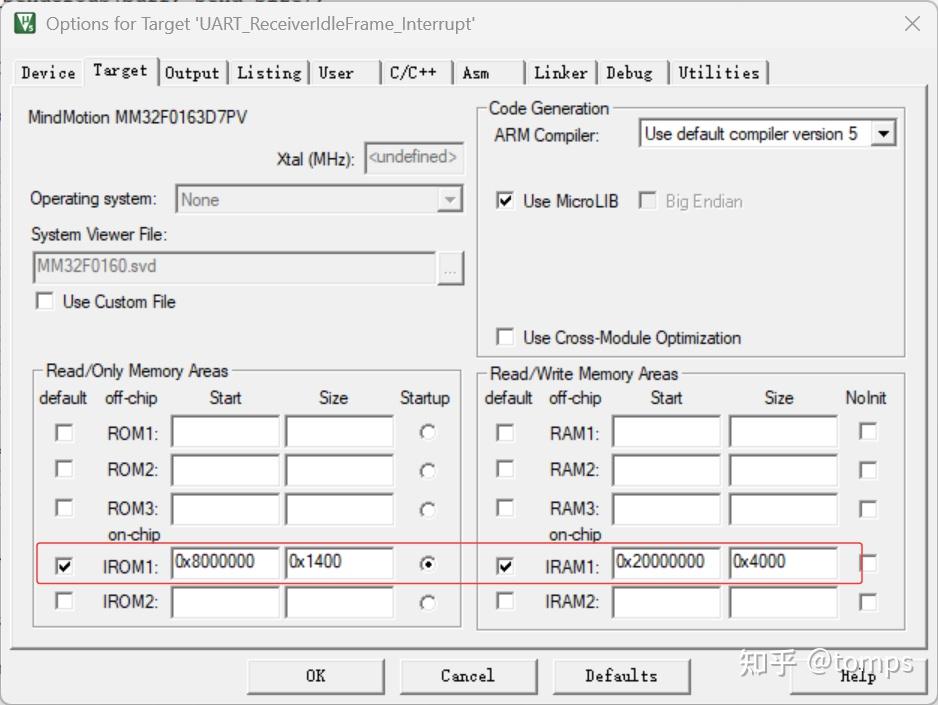Image resolution: width=938 pixels, height=705 pixels.
Task: Enable NoInit for RAM1
Action: (x=866, y=432)
